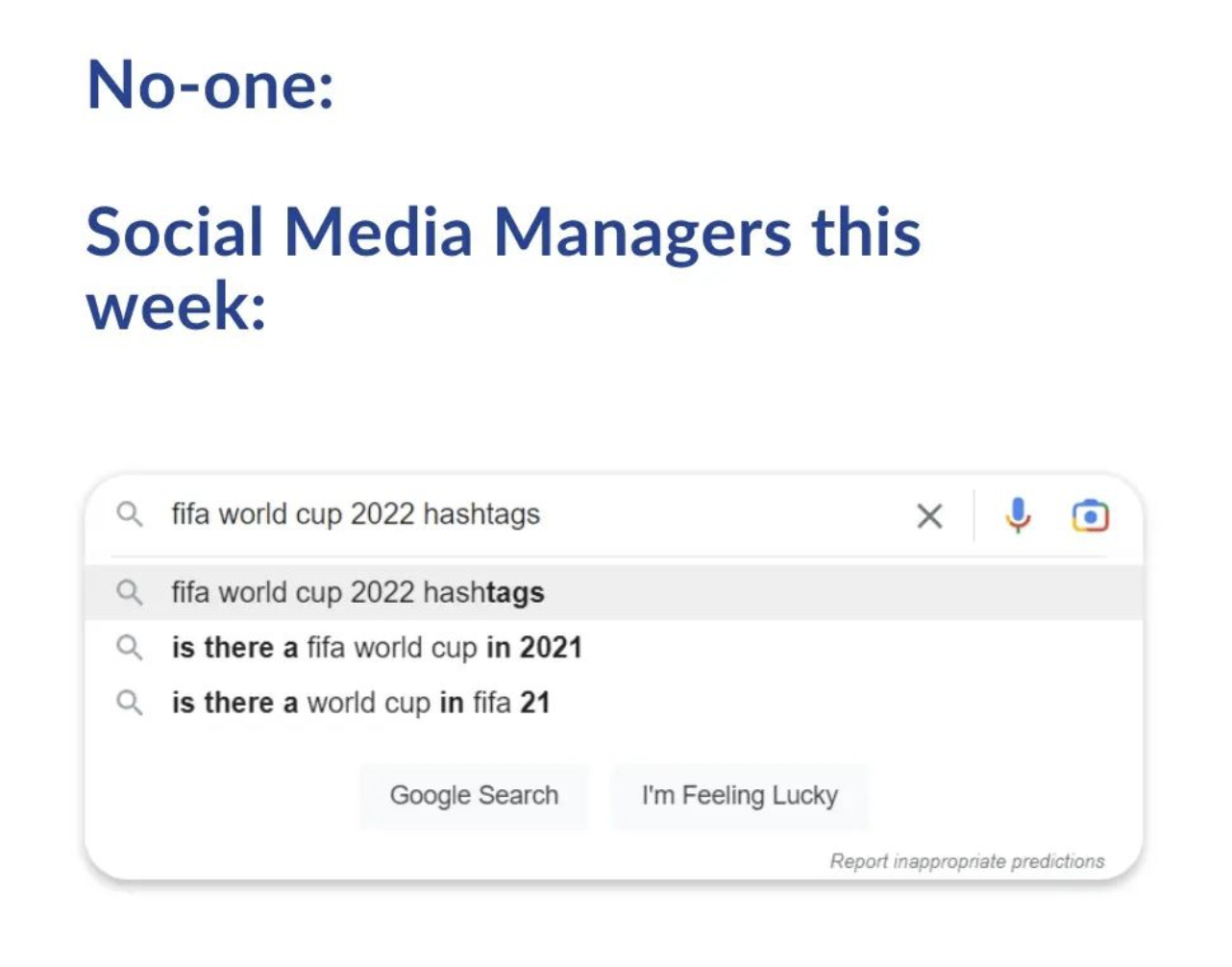The height and width of the screenshot is (967, 1232).
Task: Start voice search with the microphone icon
Action: pyautogui.click(x=1018, y=515)
